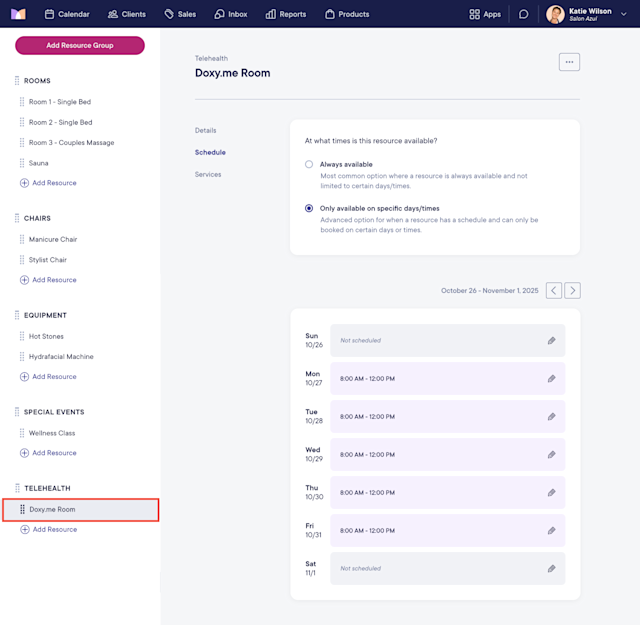Go to the previous week arrow
Image resolution: width=640 pixels, height=625 pixels.
[x=554, y=291]
